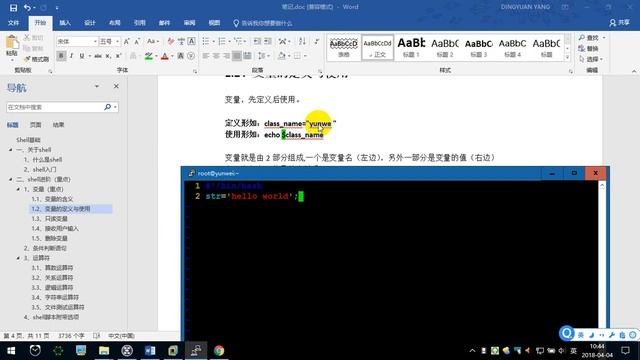This screenshot has height=360, width=640.
Task: Open the font color dropdown arrow
Action: click(172, 56)
